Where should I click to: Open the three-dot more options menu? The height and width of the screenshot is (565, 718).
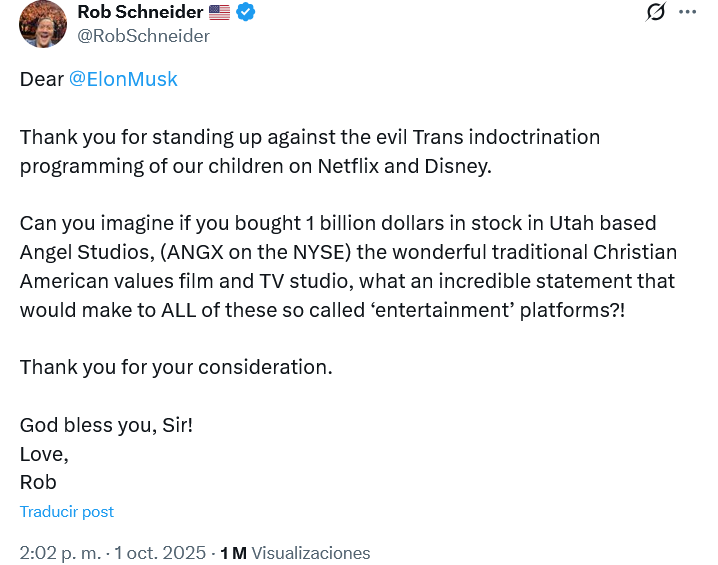pos(687,12)
